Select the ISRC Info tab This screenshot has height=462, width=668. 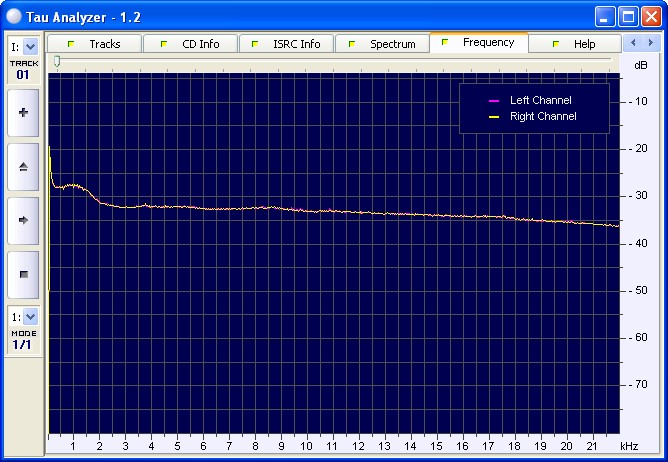click(x=286, y=44)
